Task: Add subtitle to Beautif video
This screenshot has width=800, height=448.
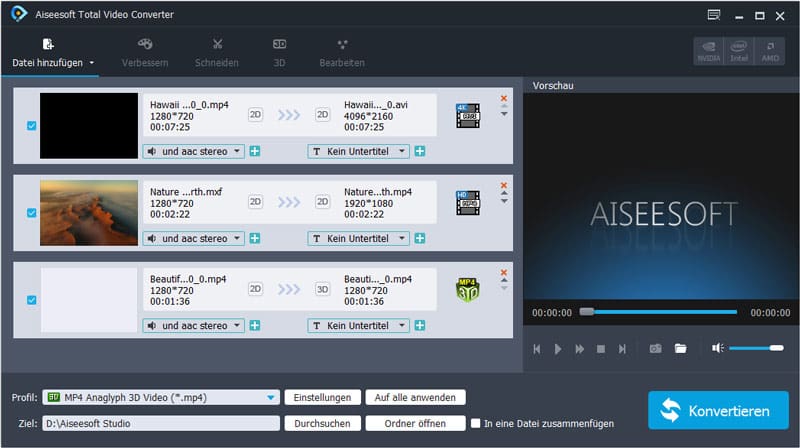Action: 420,326
